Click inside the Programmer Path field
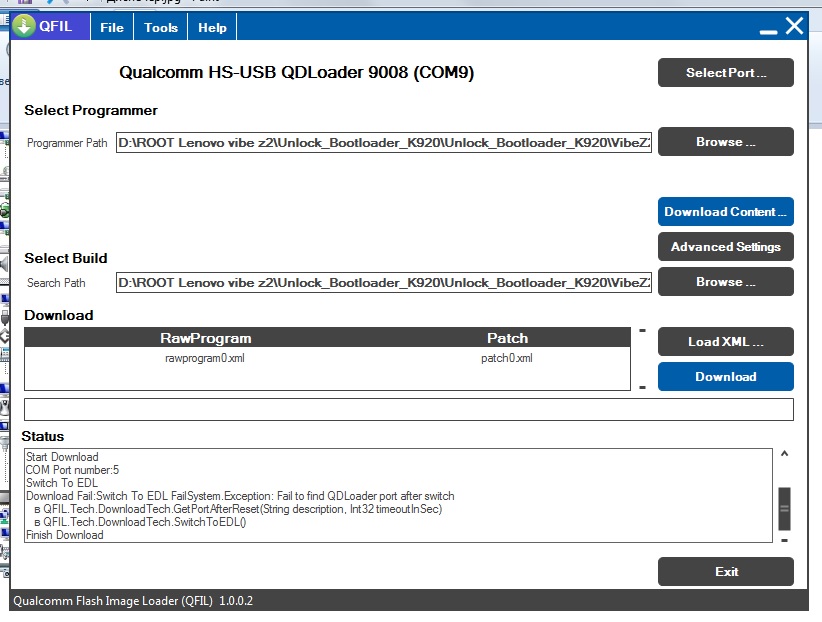 click(384, 143)
